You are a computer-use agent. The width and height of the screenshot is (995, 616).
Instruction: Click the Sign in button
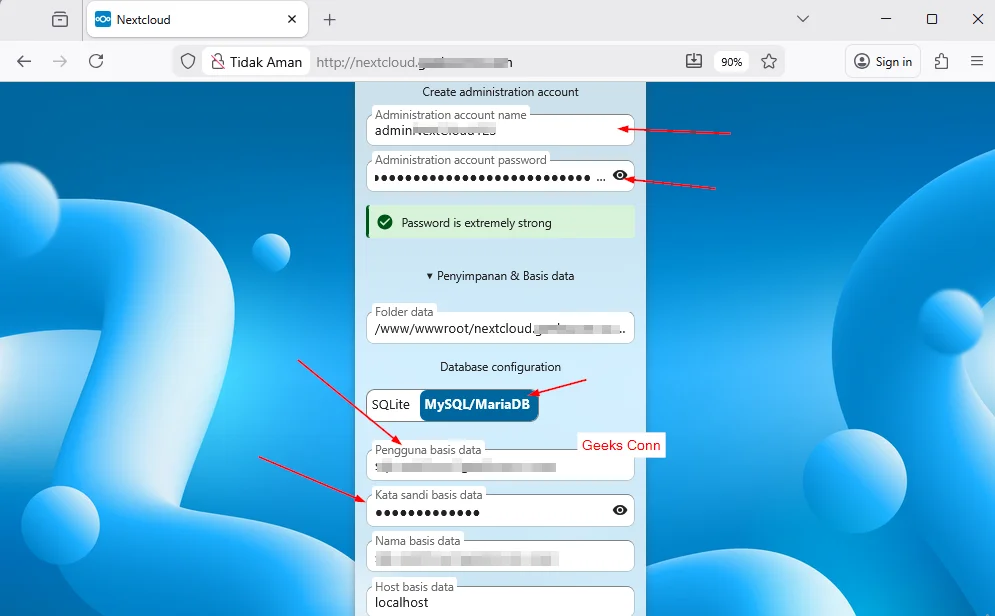882,61
